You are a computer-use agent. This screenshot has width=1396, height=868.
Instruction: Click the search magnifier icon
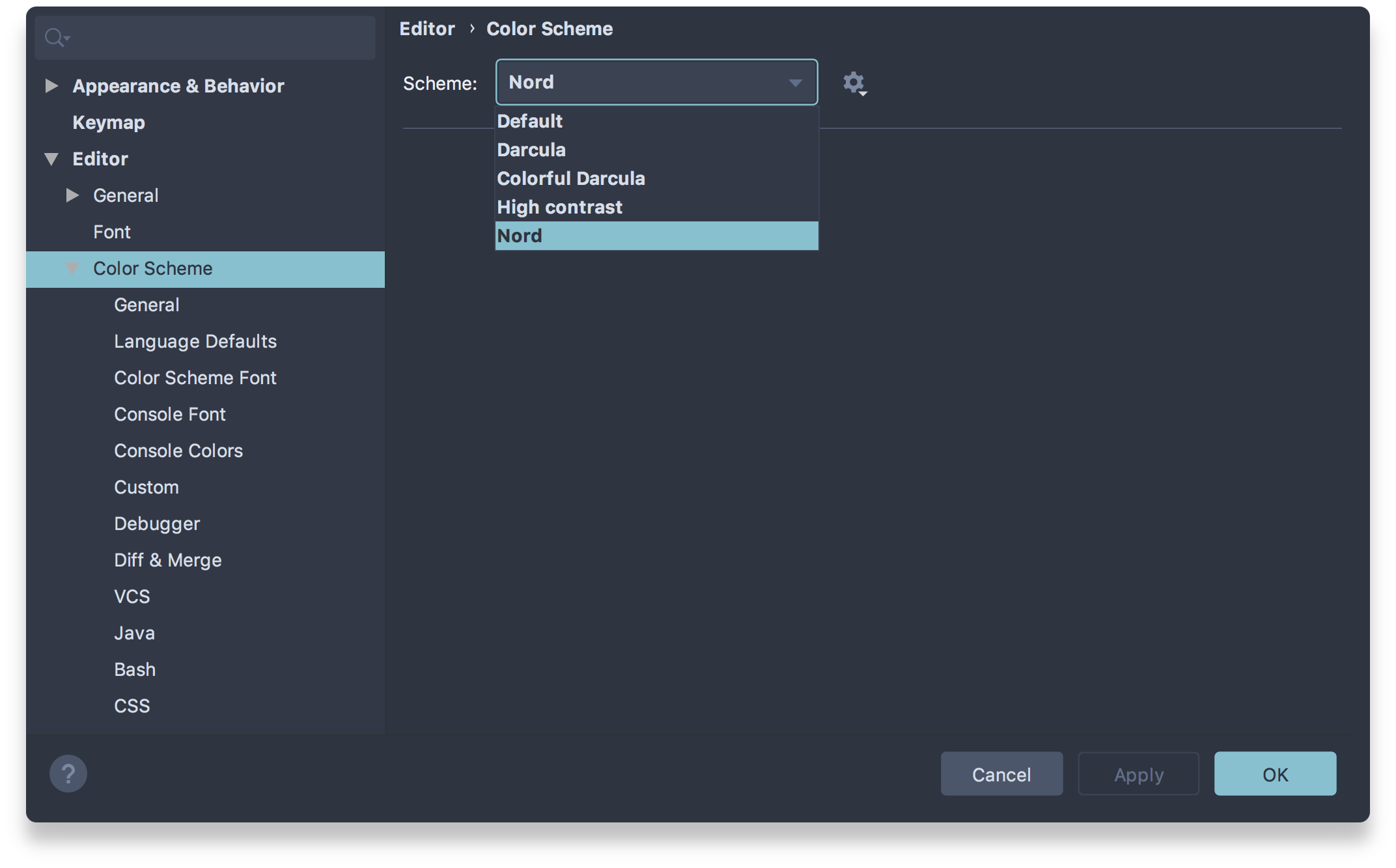tap(55, 38)
